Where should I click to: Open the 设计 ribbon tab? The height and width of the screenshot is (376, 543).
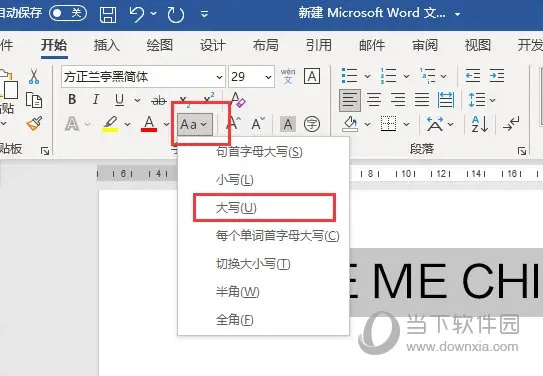click(x=213, y=45)
